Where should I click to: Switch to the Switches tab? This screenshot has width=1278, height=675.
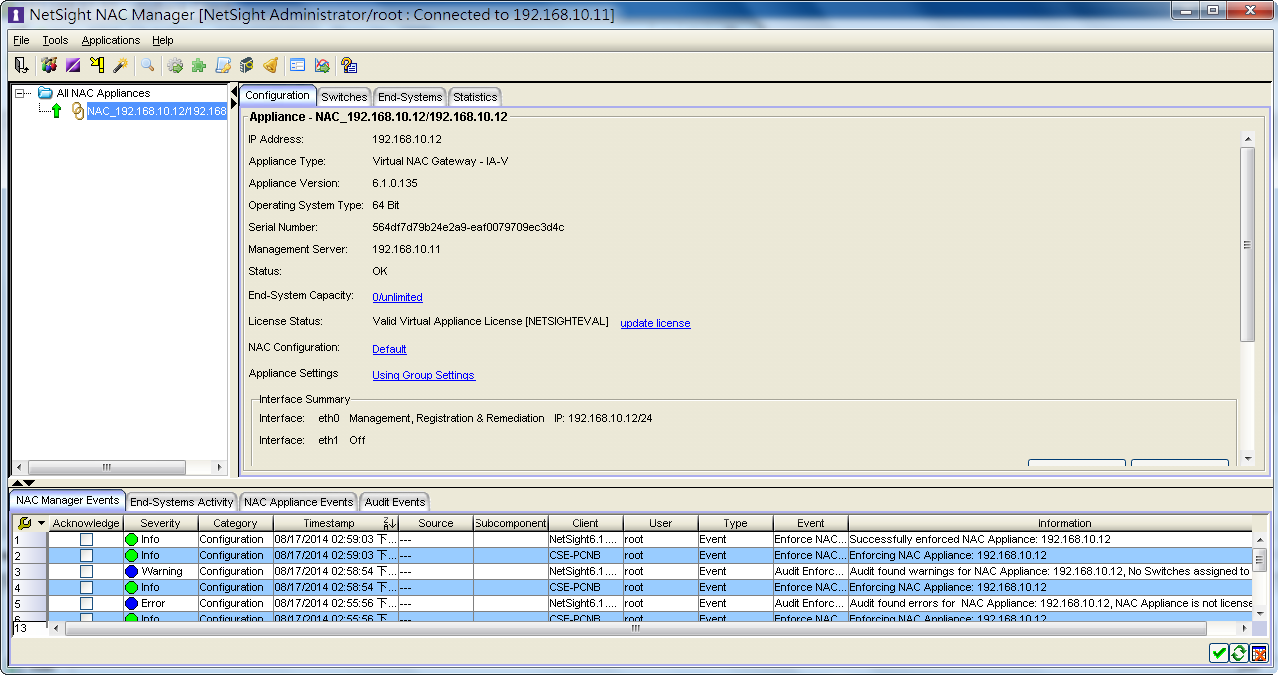(x=344, y=97)
